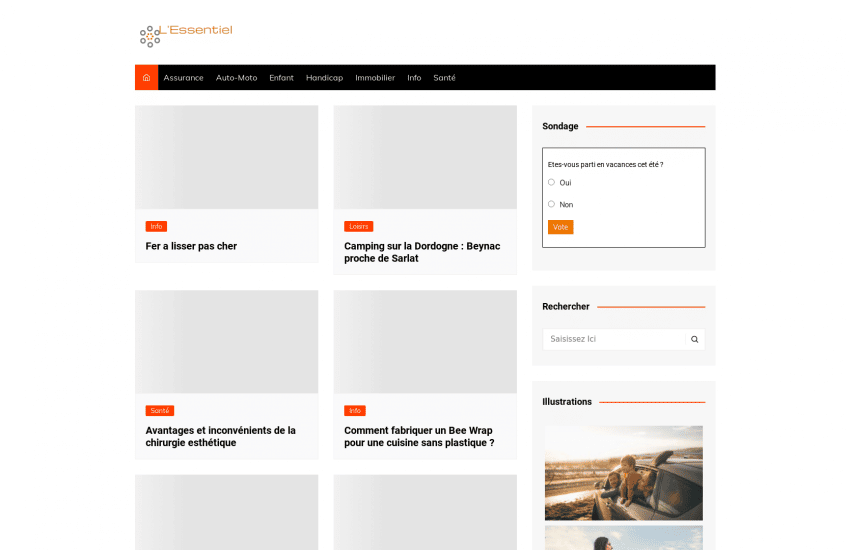Select the Non radio button
Image resolution: width=850 pixels, height=550 pixels.
[x=551, y=204]
